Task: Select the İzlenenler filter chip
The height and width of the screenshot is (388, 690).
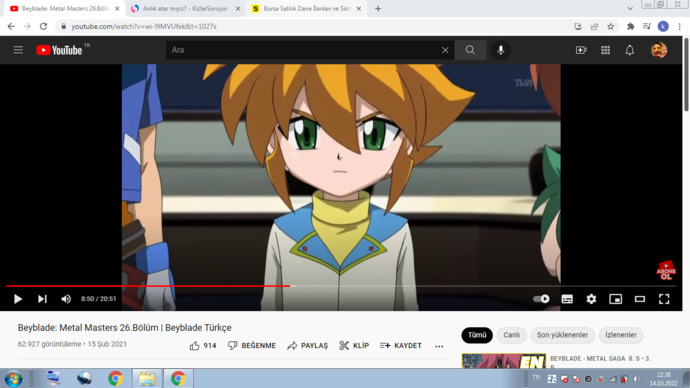Action: (620, 335)
